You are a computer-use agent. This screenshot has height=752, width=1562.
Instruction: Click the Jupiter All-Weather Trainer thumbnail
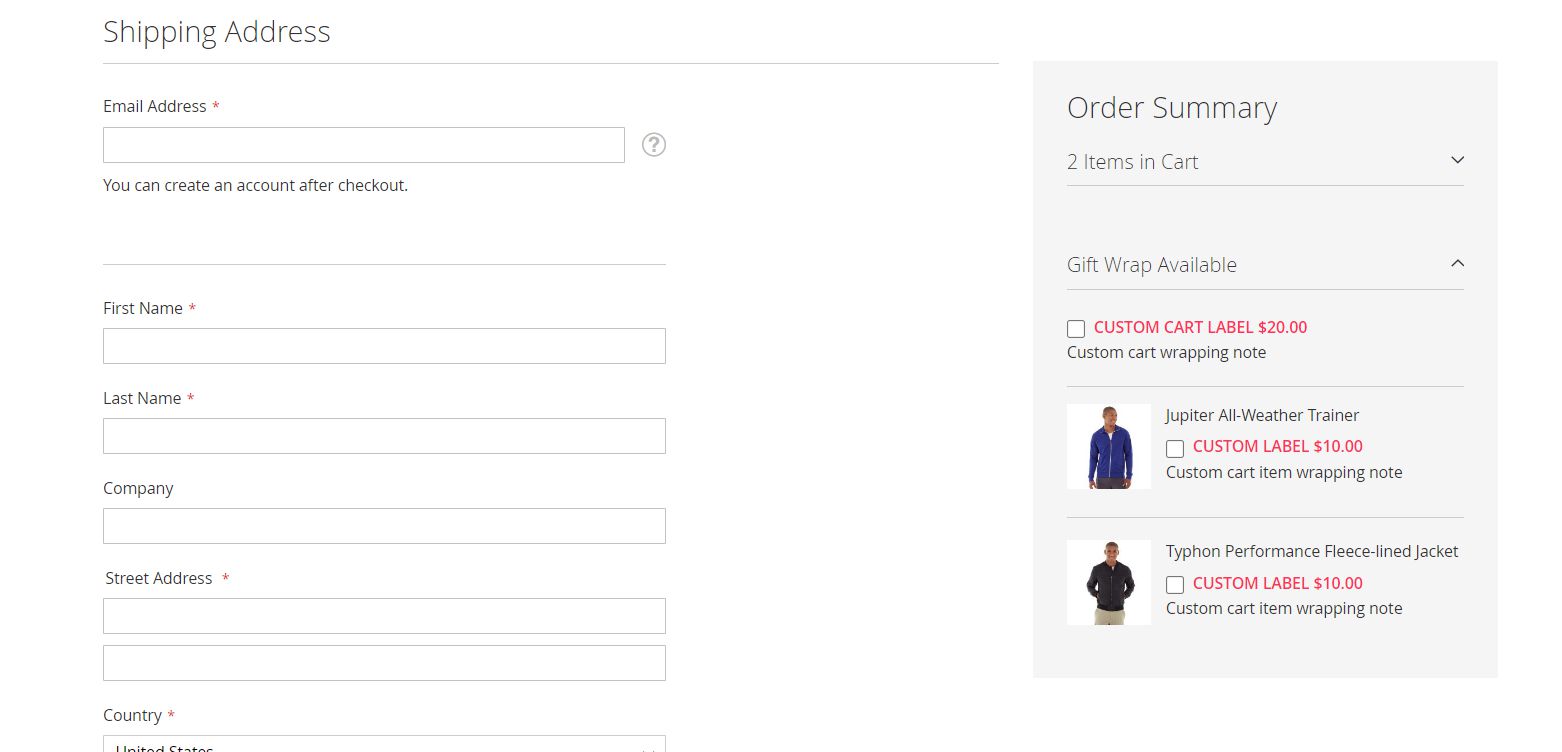pyautogui.click(x=1109, y=446)
